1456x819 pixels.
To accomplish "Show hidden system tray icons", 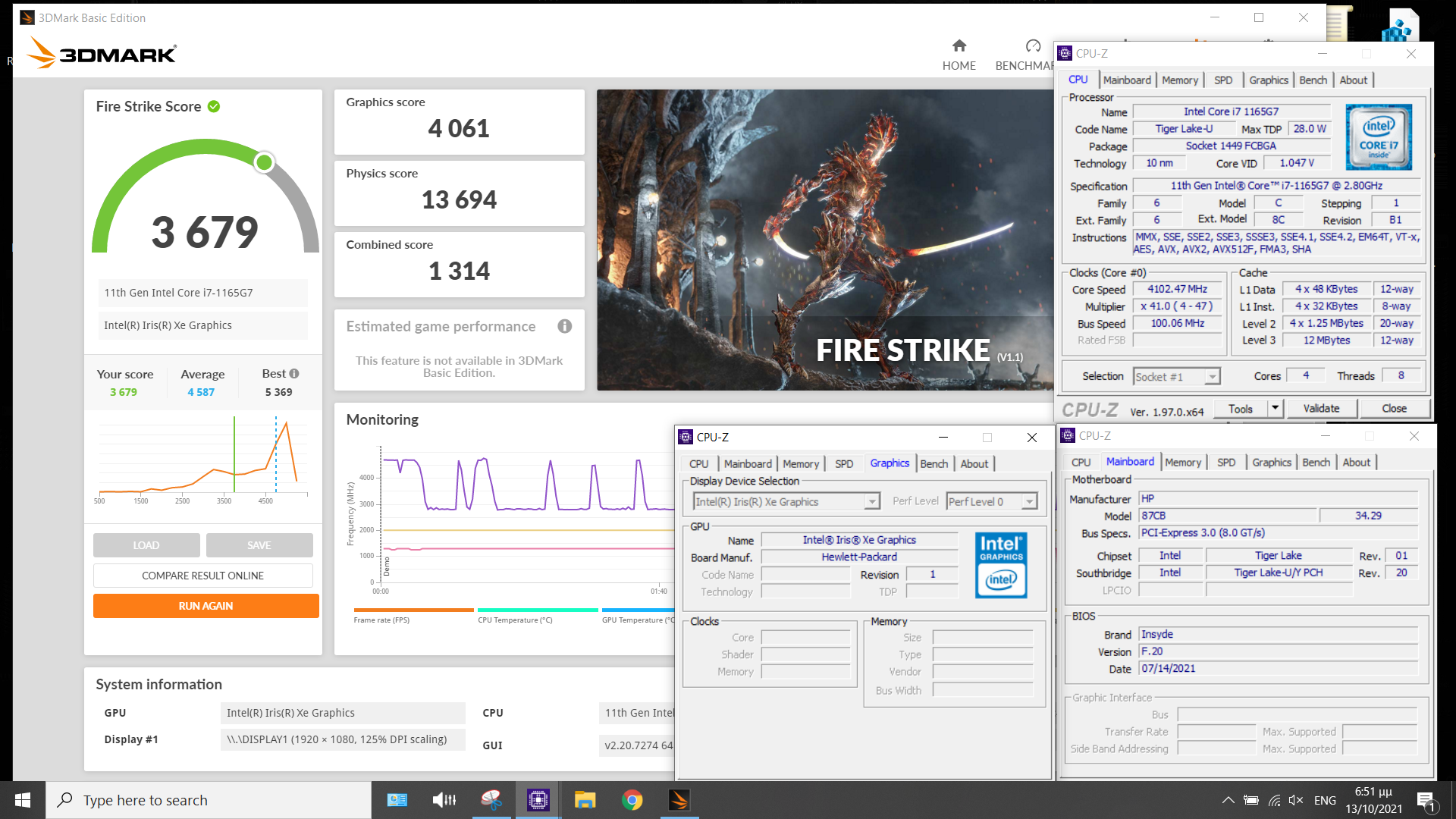I will coord(1228,800).
